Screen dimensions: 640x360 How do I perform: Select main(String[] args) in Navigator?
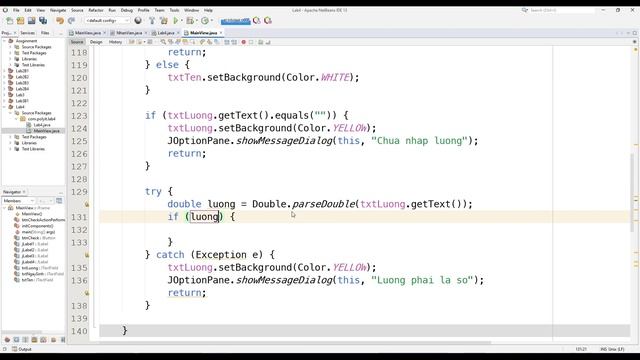(x=38, y=232)
